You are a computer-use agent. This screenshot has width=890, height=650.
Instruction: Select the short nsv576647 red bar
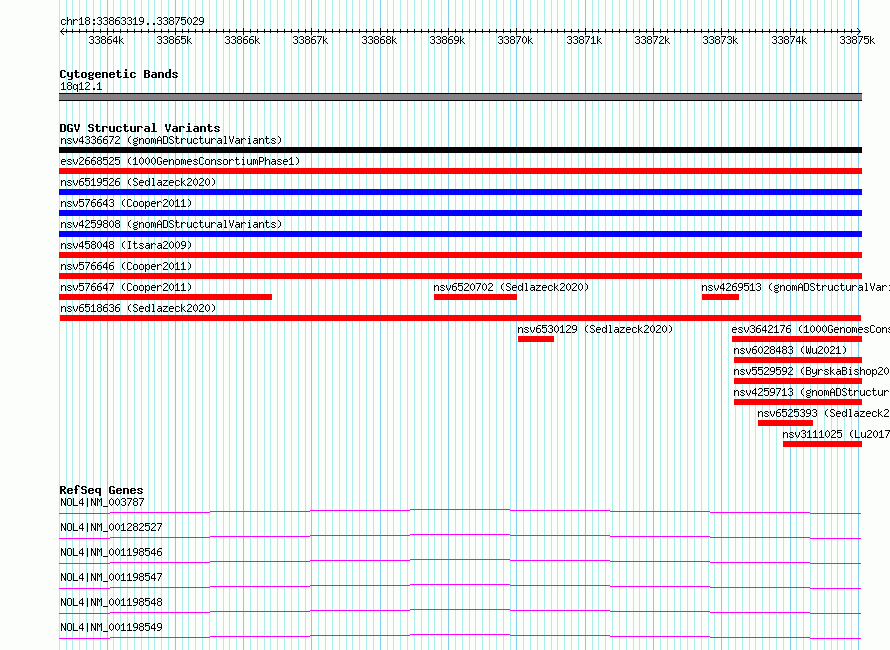tap(165, 297)
